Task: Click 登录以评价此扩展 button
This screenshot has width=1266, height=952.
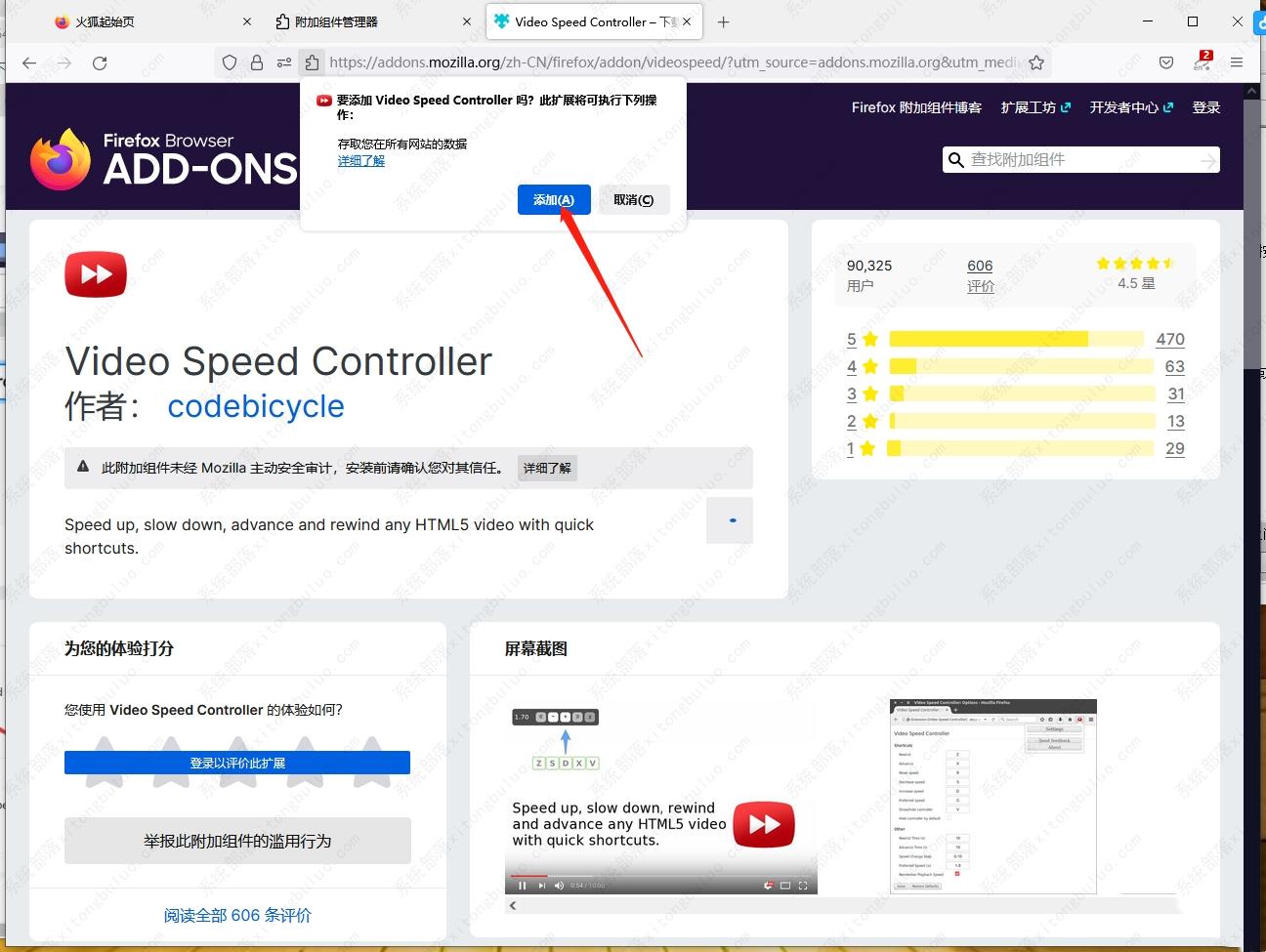Action: click(237, 763)
